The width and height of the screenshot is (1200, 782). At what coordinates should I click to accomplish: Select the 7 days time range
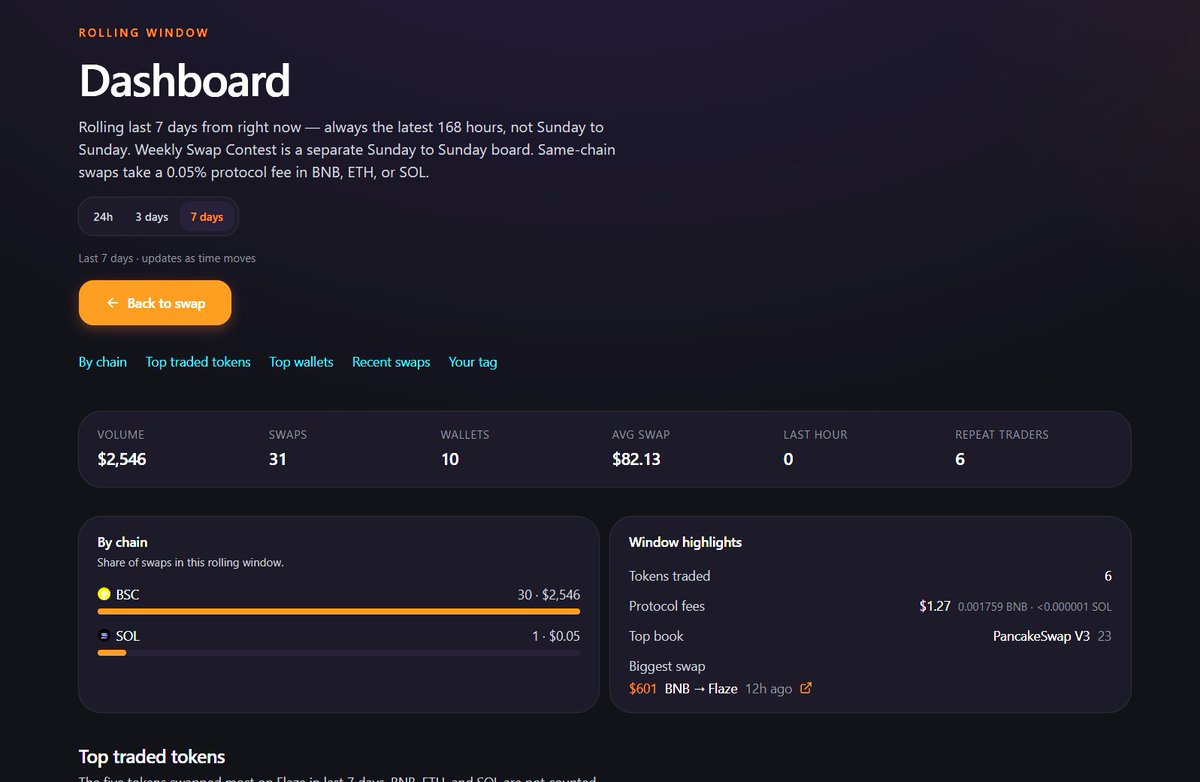click(207, 217)
